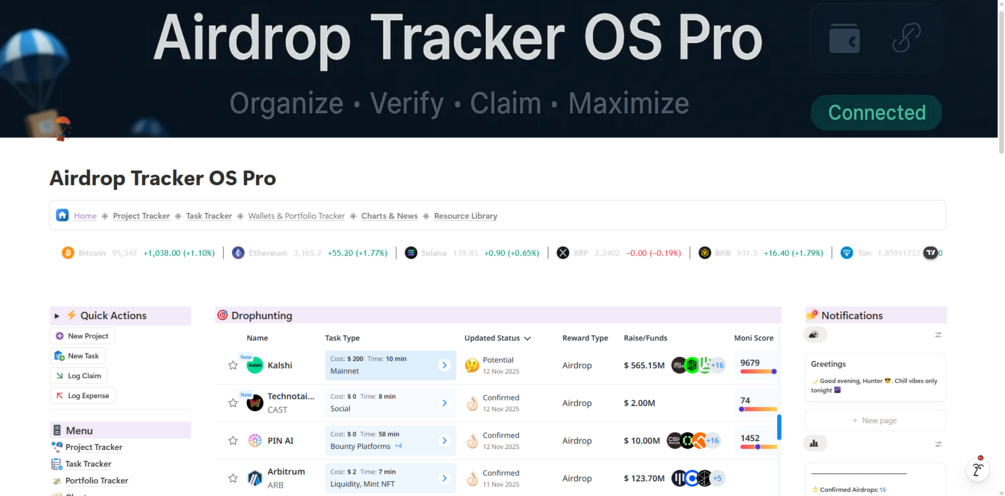Viewport: 1005px width, 496px height.
Task: Open Wallets & Portfolio Tracker nav link
Action: click(296, 216)
